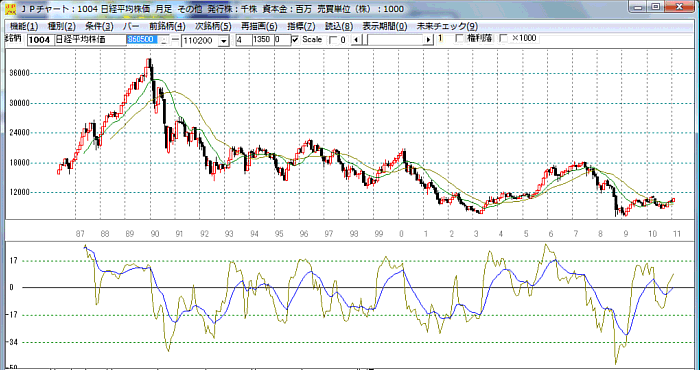Click the stepper beside the 860500 date field
700x370 pixels.
point(164,40)
